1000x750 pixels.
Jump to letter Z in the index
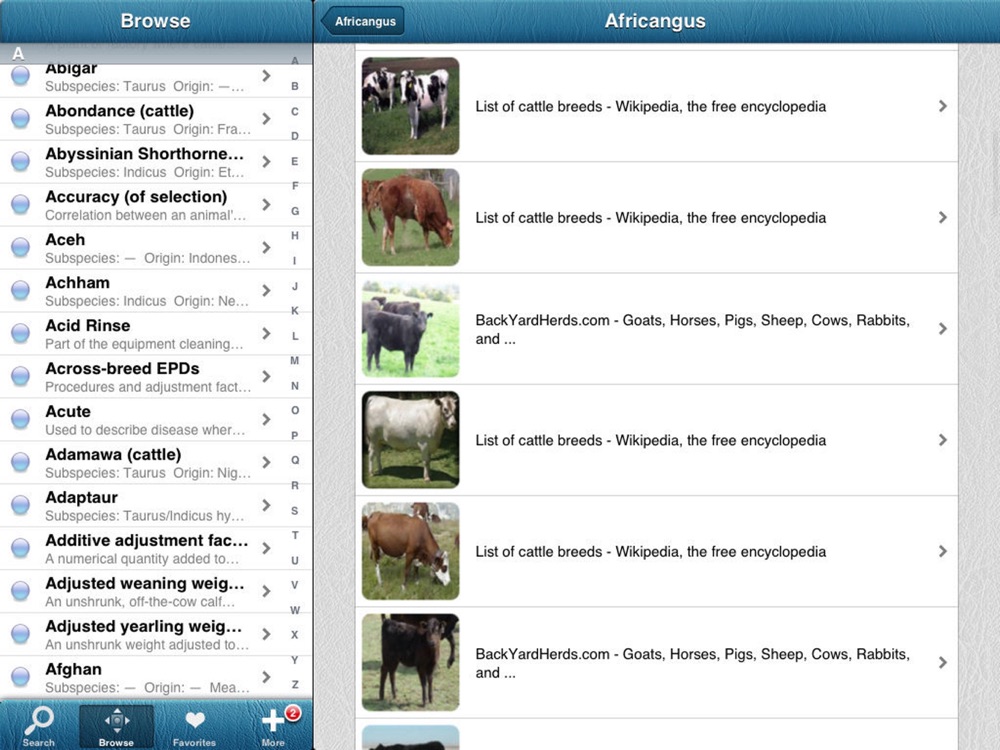click(x=295, y=684)
